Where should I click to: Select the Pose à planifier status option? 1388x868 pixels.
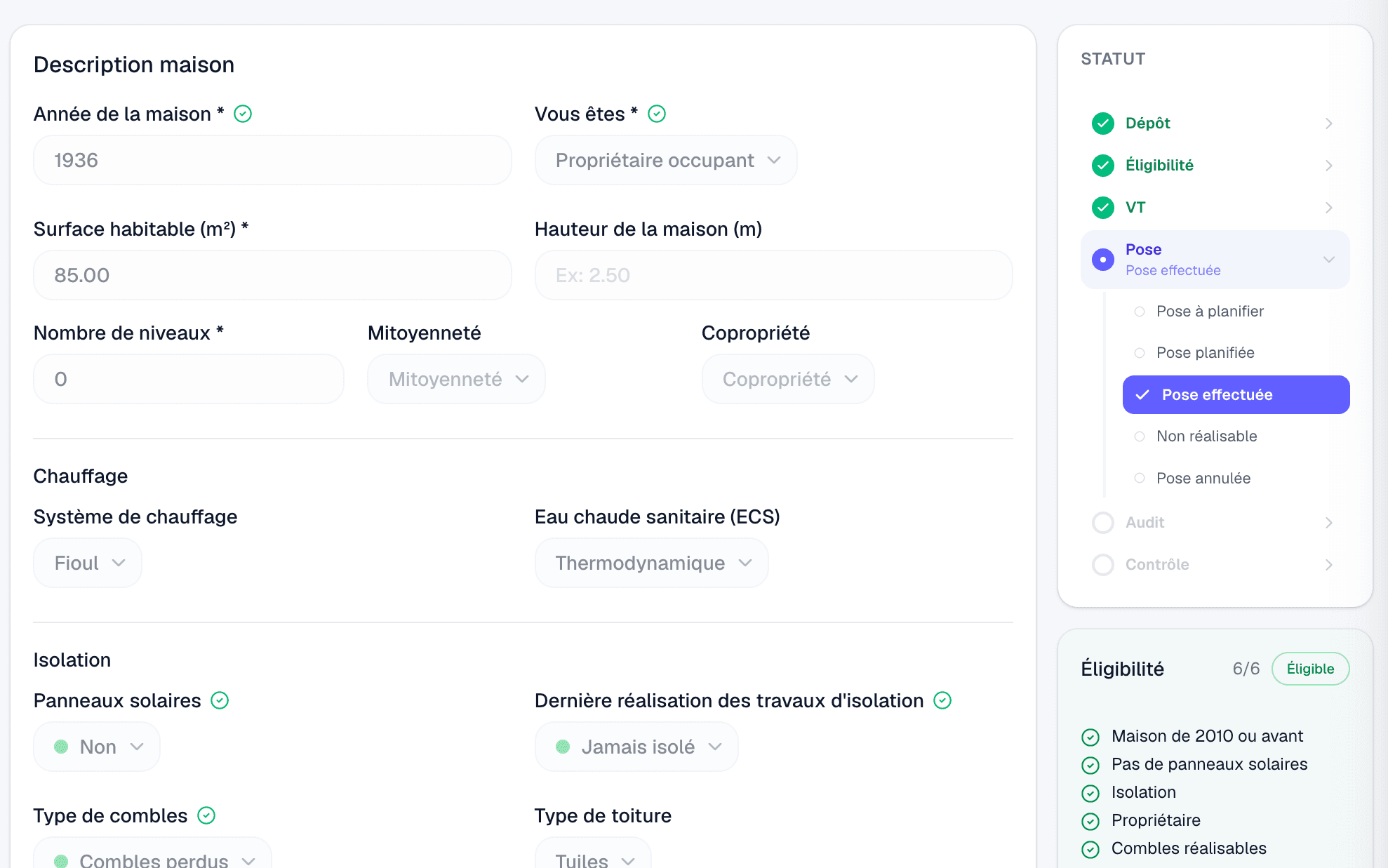tap(1236, 311)
